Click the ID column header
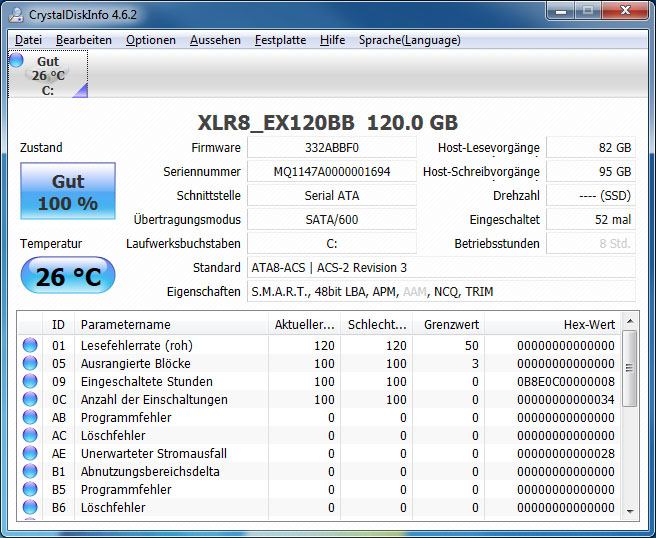The height and width of the screenshot is (538, 656). click(x=59, y=325)
